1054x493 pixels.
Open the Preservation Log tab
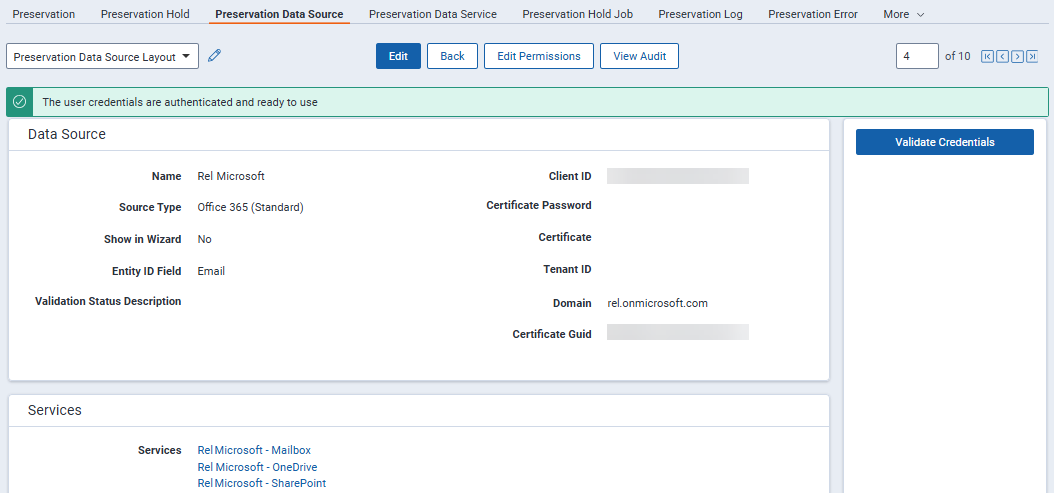[700, 14]
